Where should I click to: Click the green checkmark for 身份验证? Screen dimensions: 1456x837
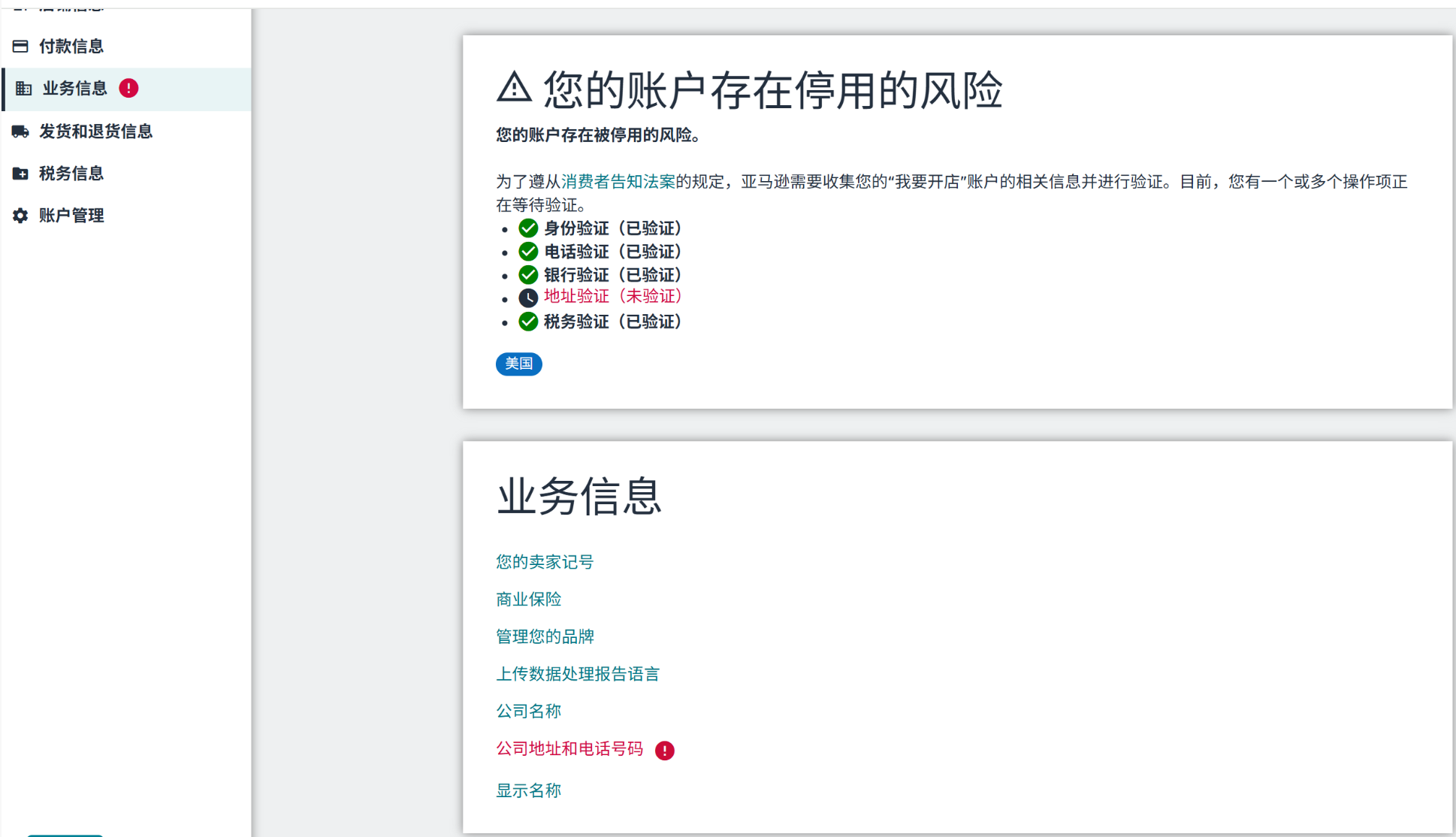pos(528,228)
